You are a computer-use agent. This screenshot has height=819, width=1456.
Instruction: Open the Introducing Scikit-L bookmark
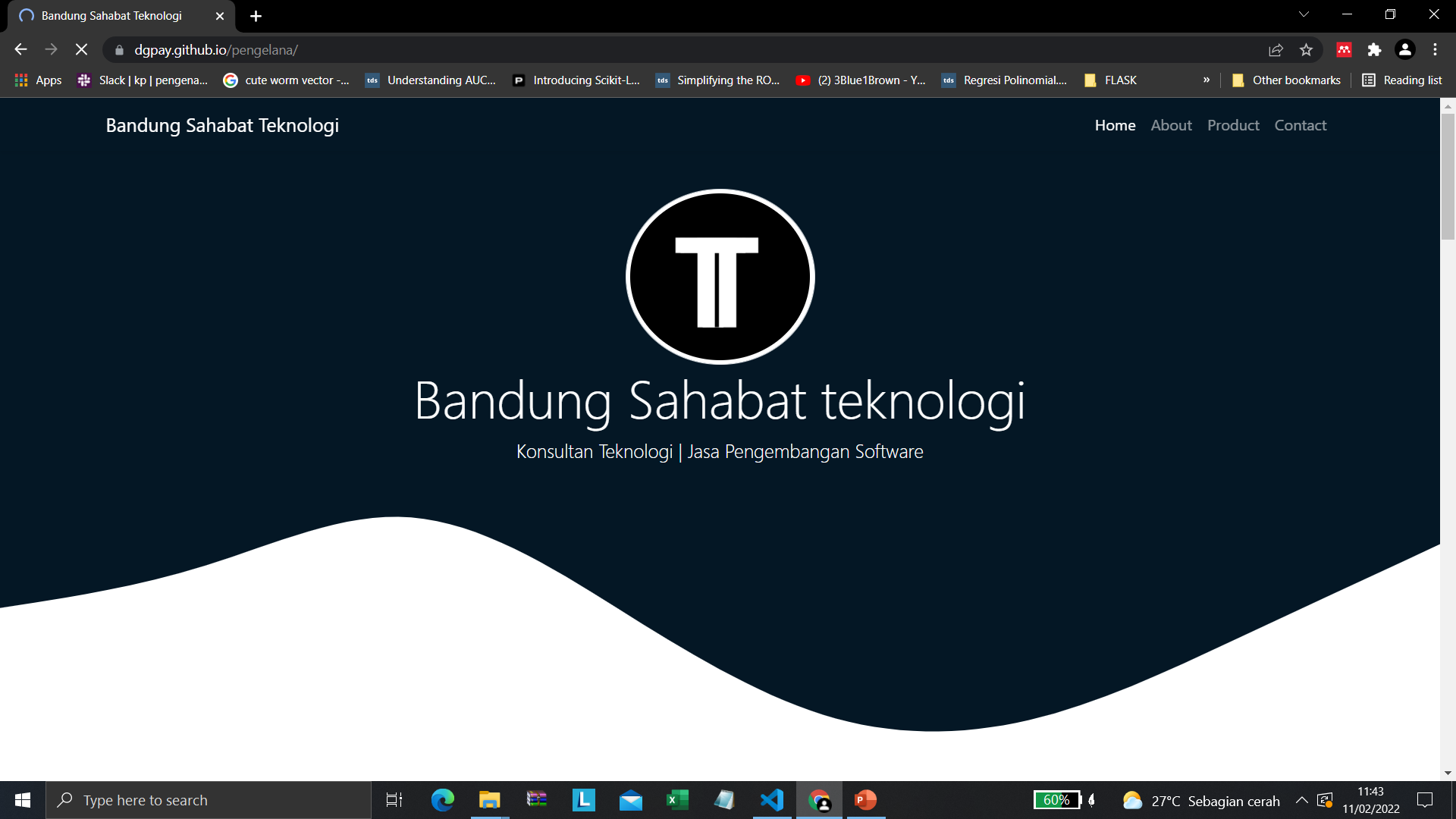pos(576,80)
